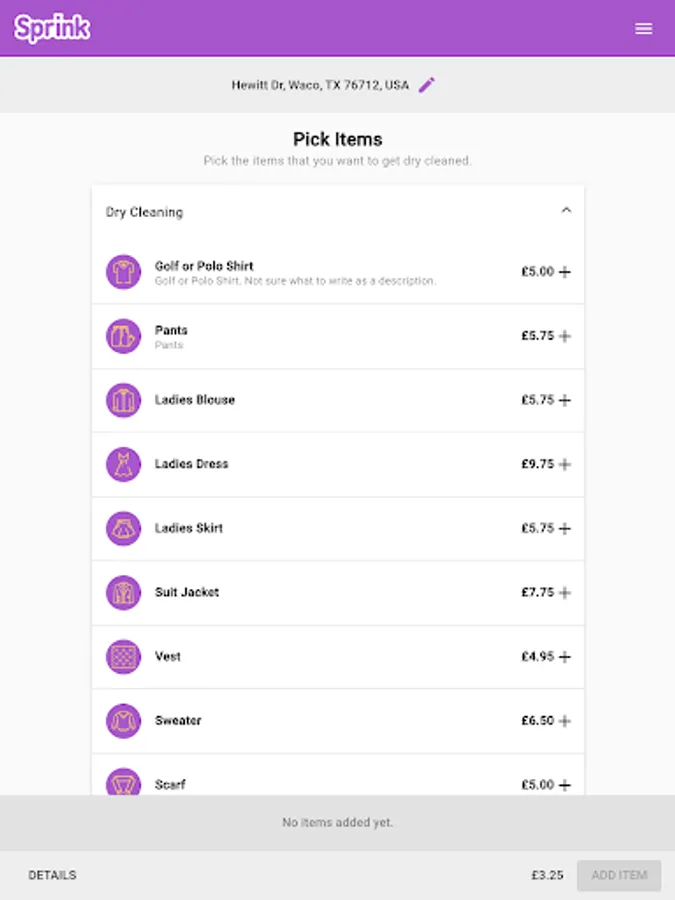Add a Sweater to the order

565,721
